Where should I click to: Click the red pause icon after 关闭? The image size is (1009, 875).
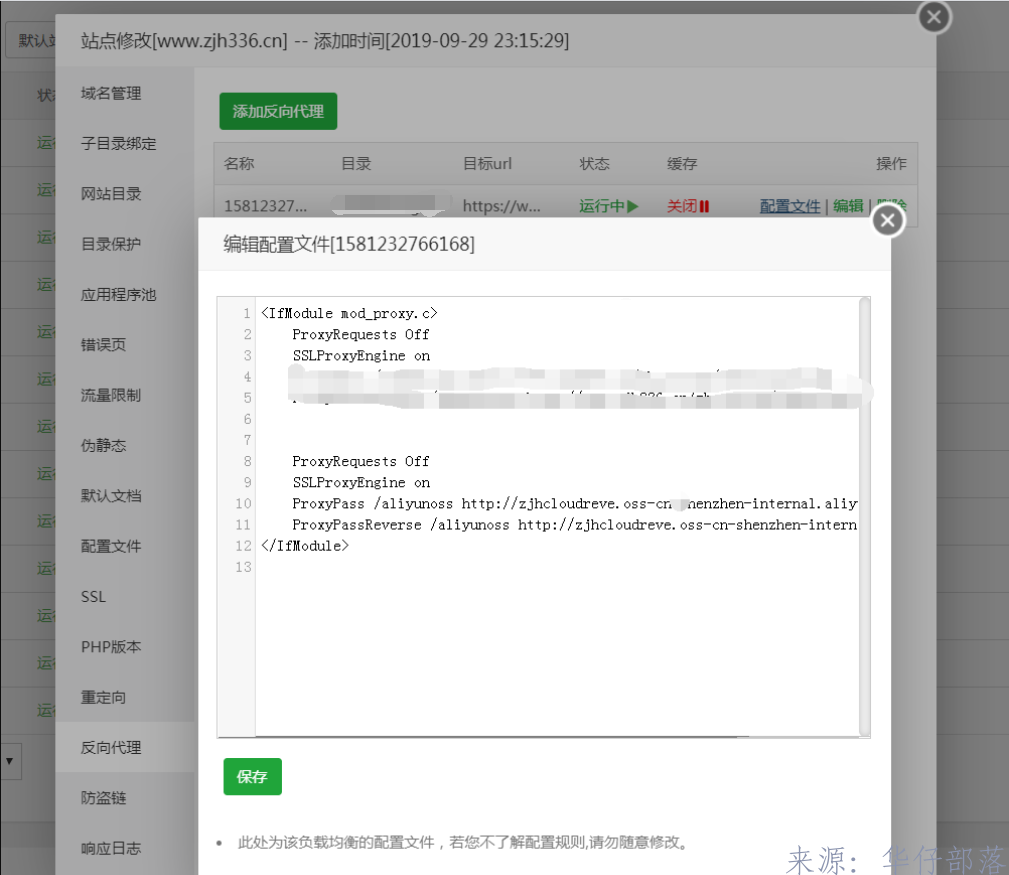tap(705, 207)
